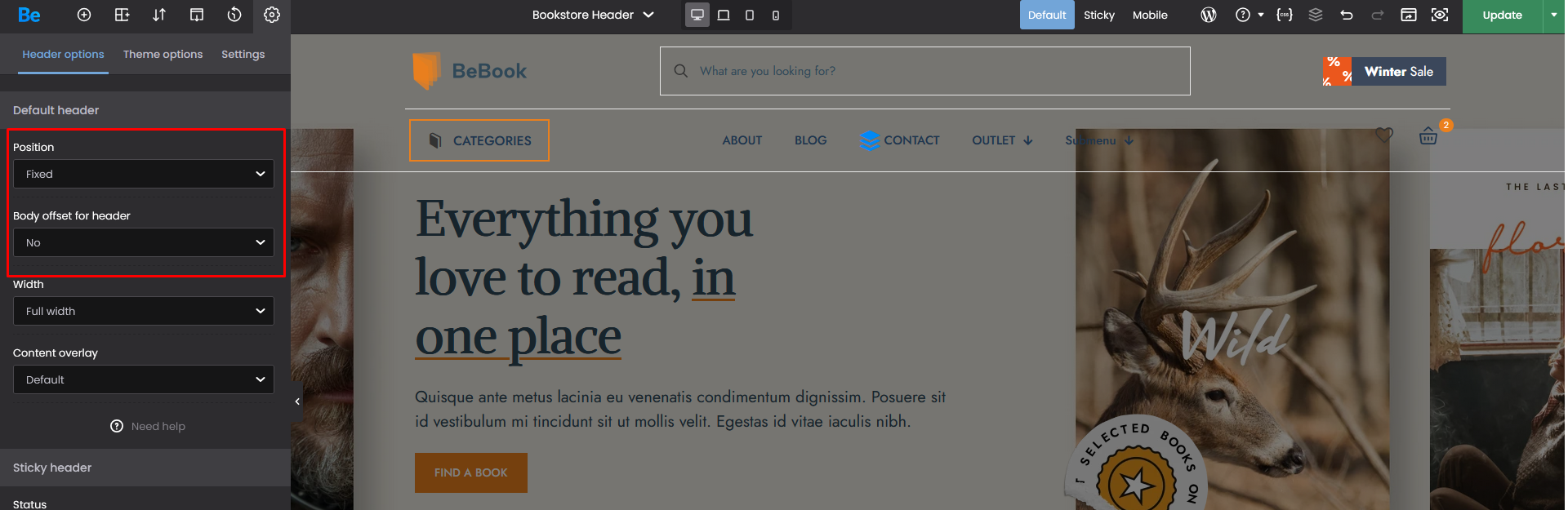
Task: Click the undo arrow icon
Action: [x=1347, y=15]
